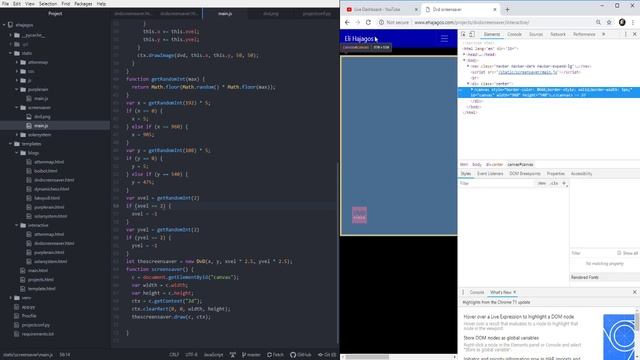Switch to the Network tab in DevTools
Image resolution: width=640 pixels, height=360 pixels.
point(558,34)
